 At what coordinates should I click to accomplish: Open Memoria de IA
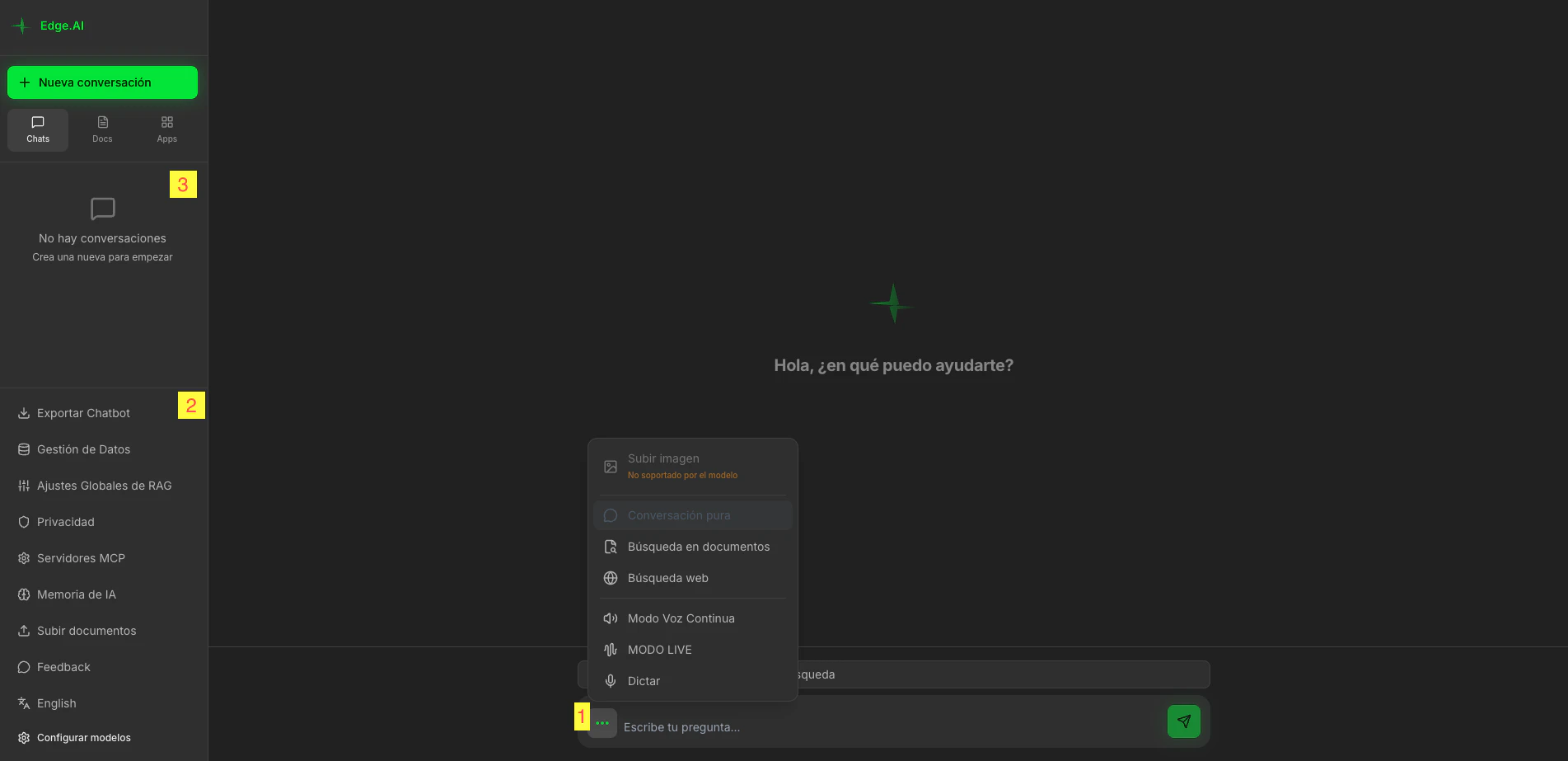[x=104, y=594]
